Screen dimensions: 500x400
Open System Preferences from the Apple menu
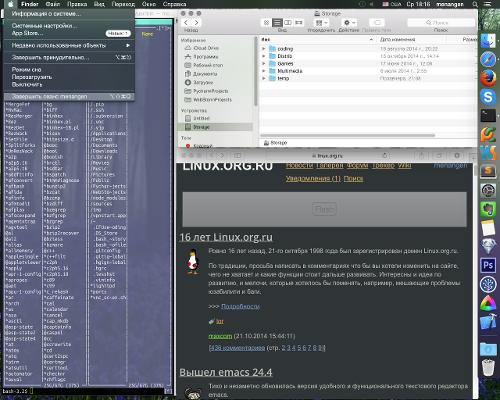coord(69,26)
